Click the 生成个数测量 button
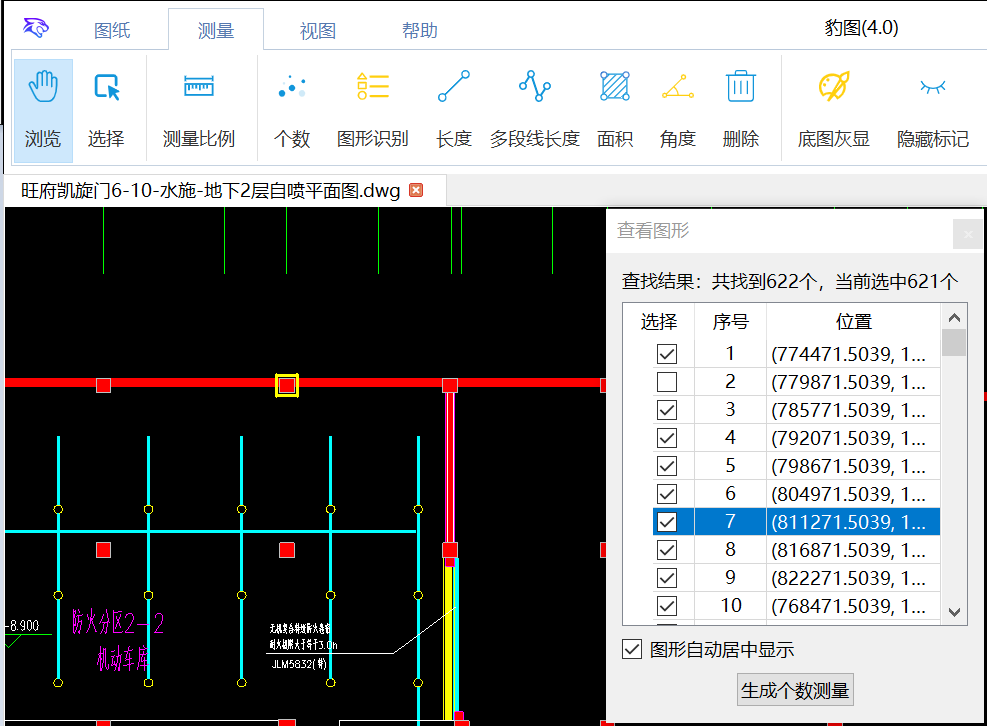This screenshot has width=987, height=726. coord(795,690)
